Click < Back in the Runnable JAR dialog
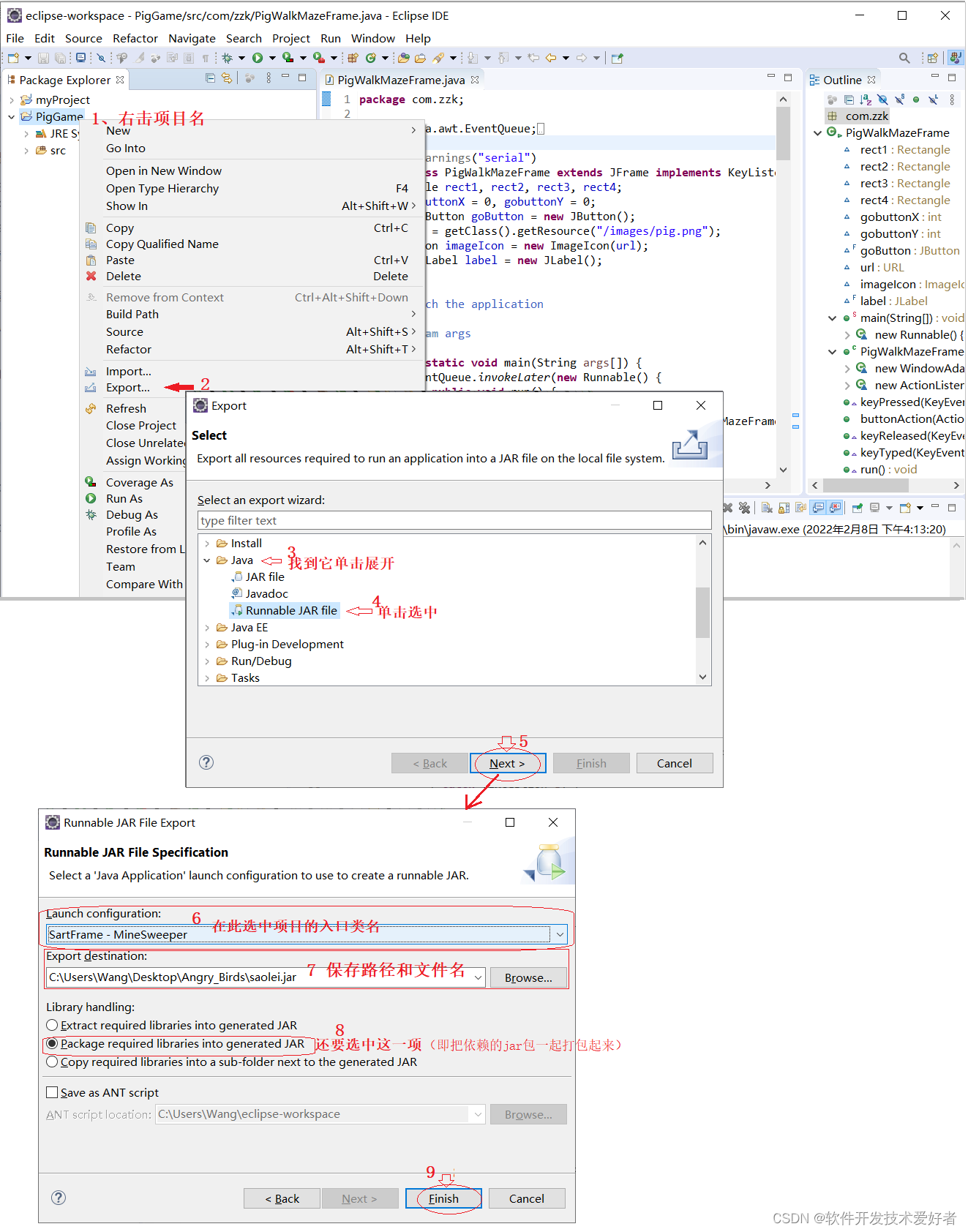The image size is (968, 1232). (x=282, y=1198)
